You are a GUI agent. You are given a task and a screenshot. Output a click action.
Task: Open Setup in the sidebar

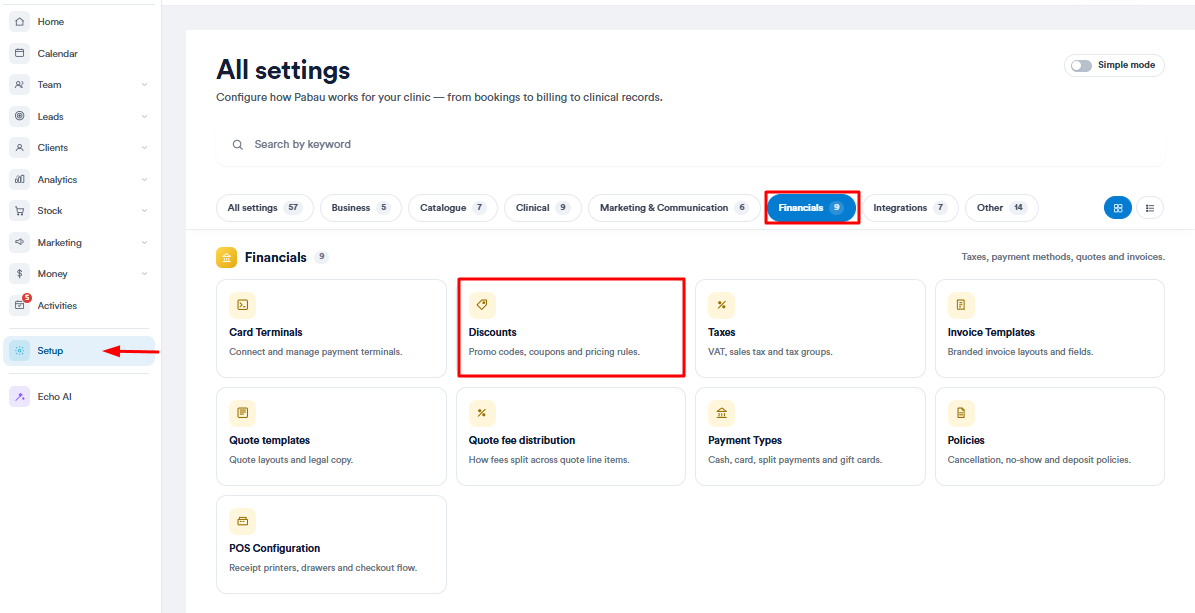point(79,351)
